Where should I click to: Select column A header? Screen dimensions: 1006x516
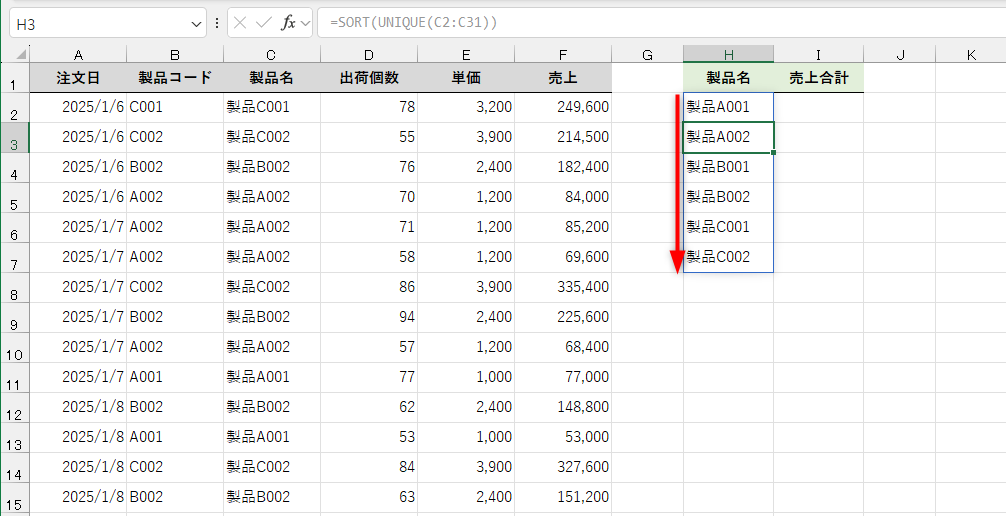[78, 55]
